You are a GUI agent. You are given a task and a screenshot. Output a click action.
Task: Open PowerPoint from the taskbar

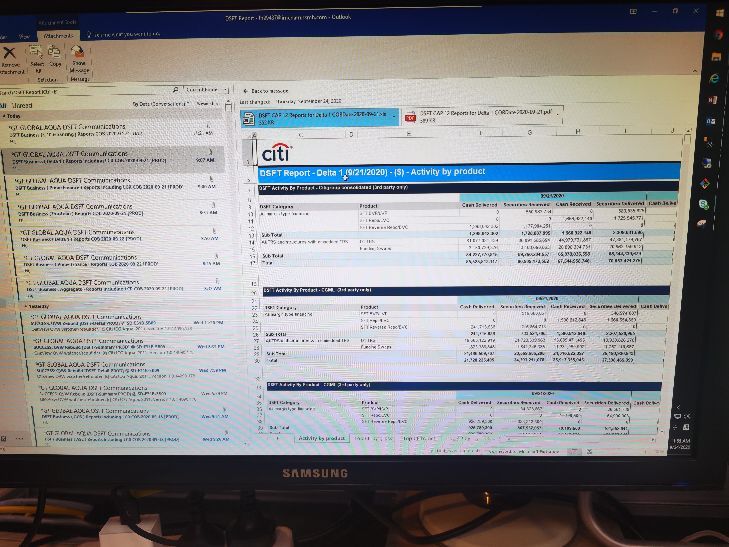pos(713,100)
